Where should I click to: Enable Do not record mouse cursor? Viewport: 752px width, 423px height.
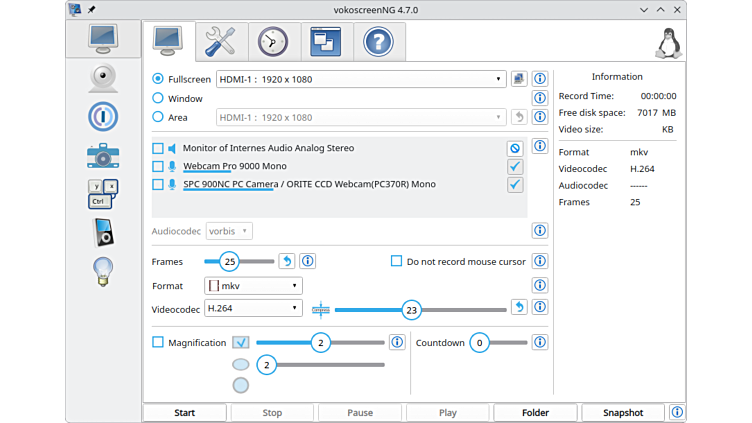tap(396, 262)
